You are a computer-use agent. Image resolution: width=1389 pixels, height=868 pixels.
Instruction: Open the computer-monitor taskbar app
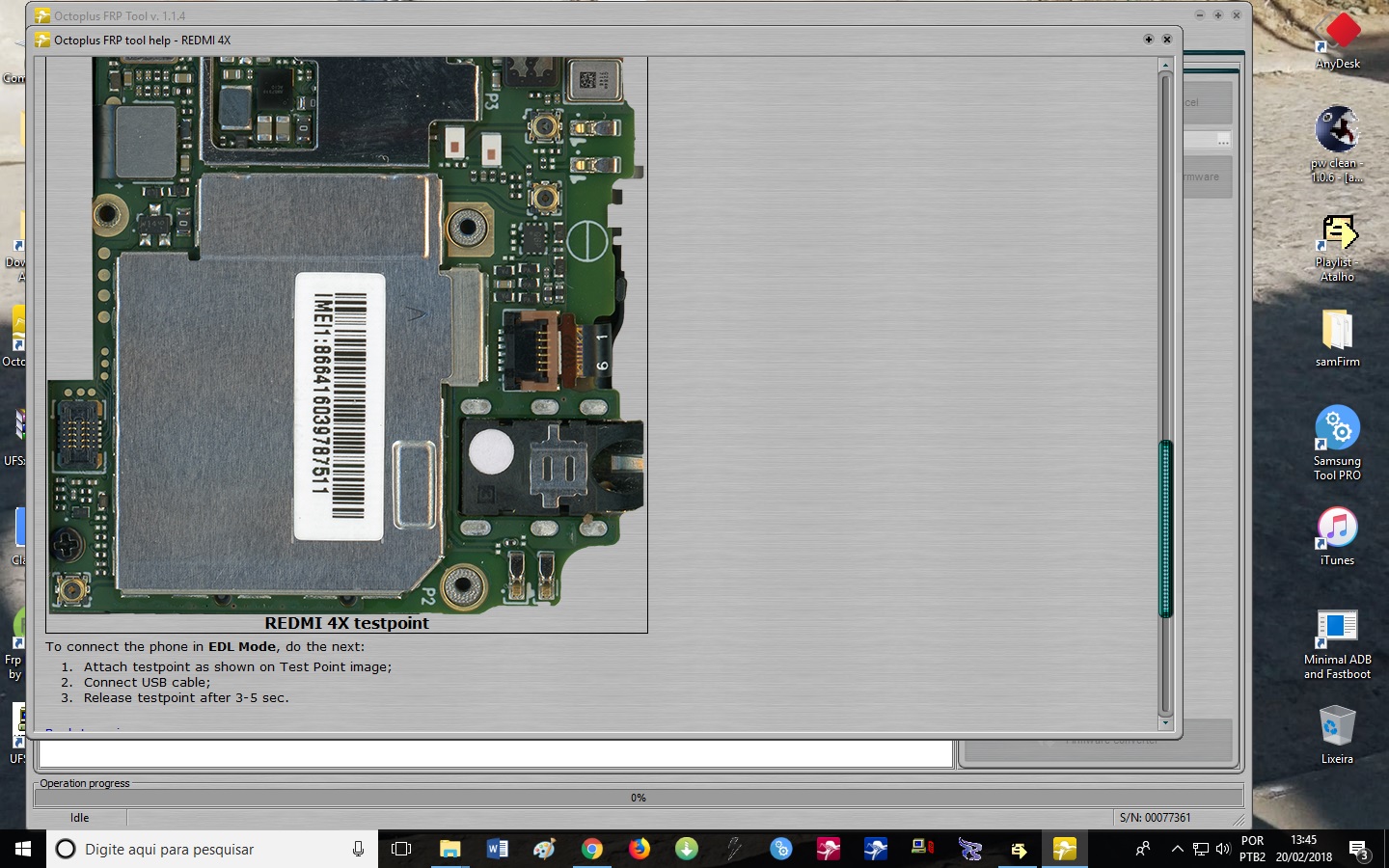point(923,849)
